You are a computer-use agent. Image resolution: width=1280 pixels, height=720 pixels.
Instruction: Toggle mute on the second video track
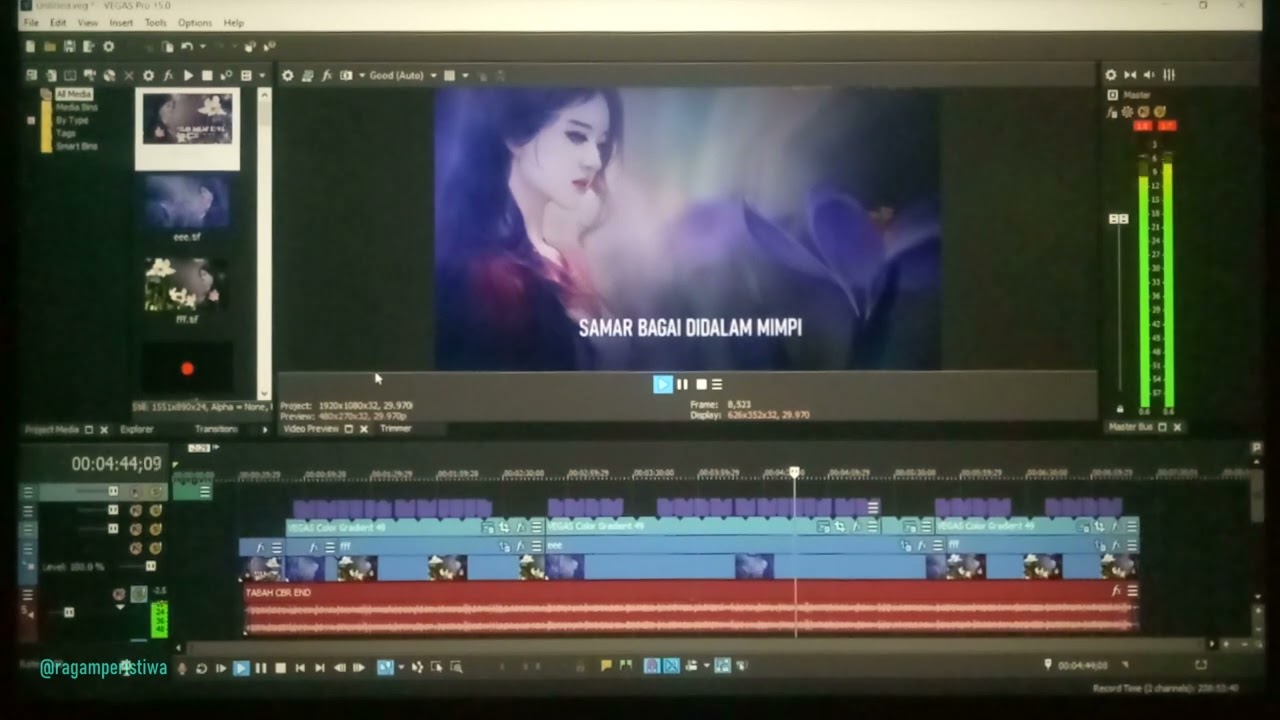click(x=136, y=510)
